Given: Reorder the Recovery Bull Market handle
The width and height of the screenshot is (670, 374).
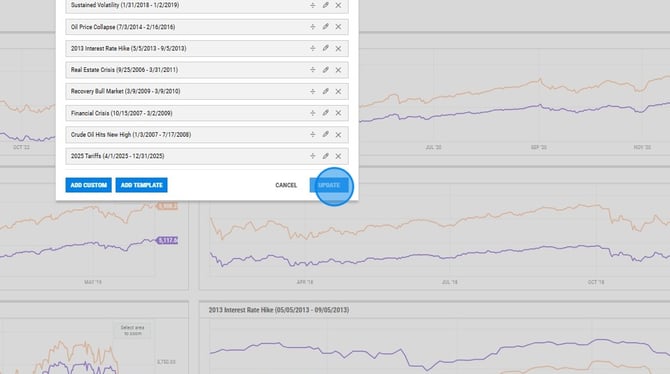Looking at the screenshot, I should coord(312,91).
